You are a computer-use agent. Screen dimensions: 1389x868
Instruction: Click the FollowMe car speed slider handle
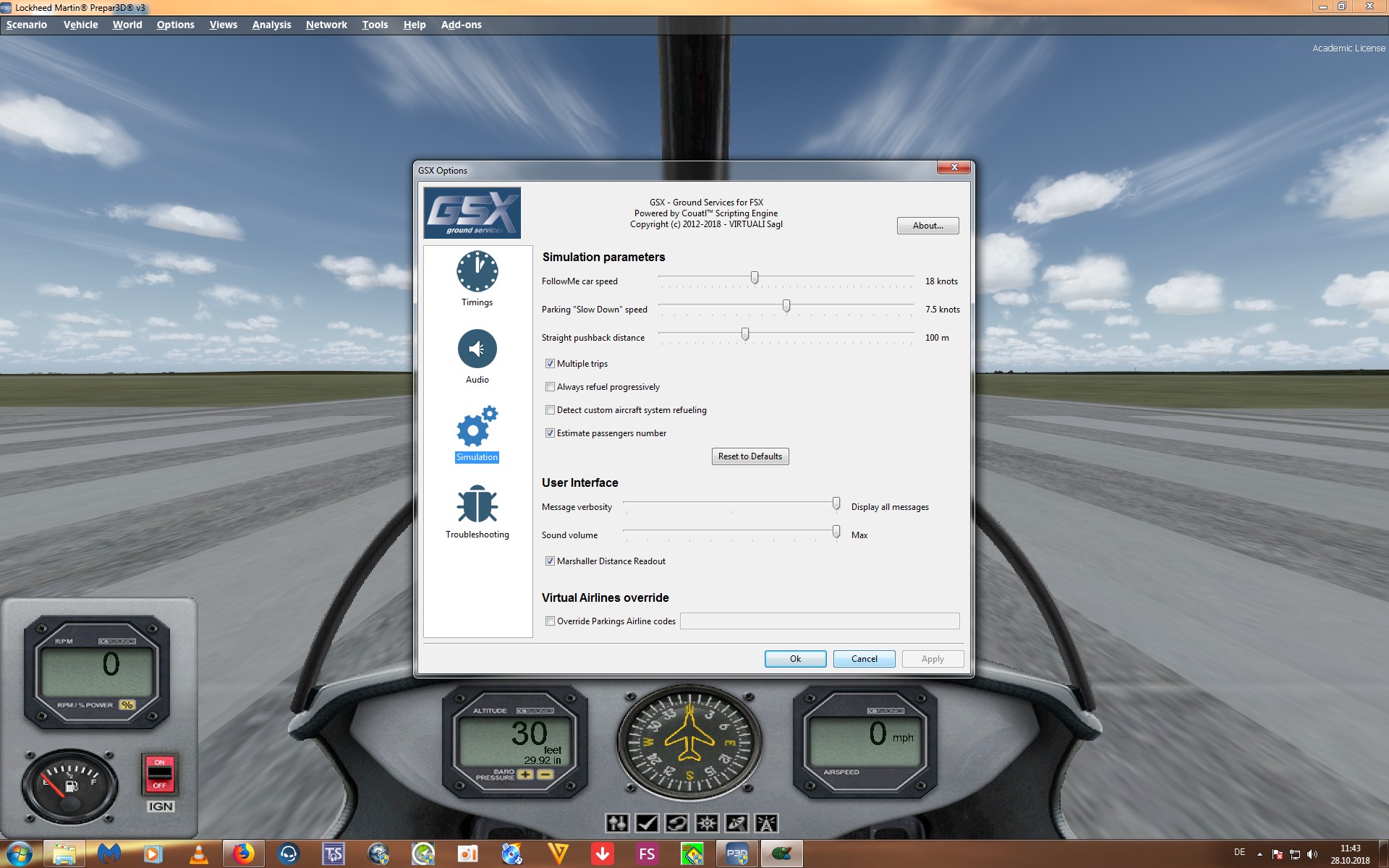pyautogui.click(x=755, y=278)
